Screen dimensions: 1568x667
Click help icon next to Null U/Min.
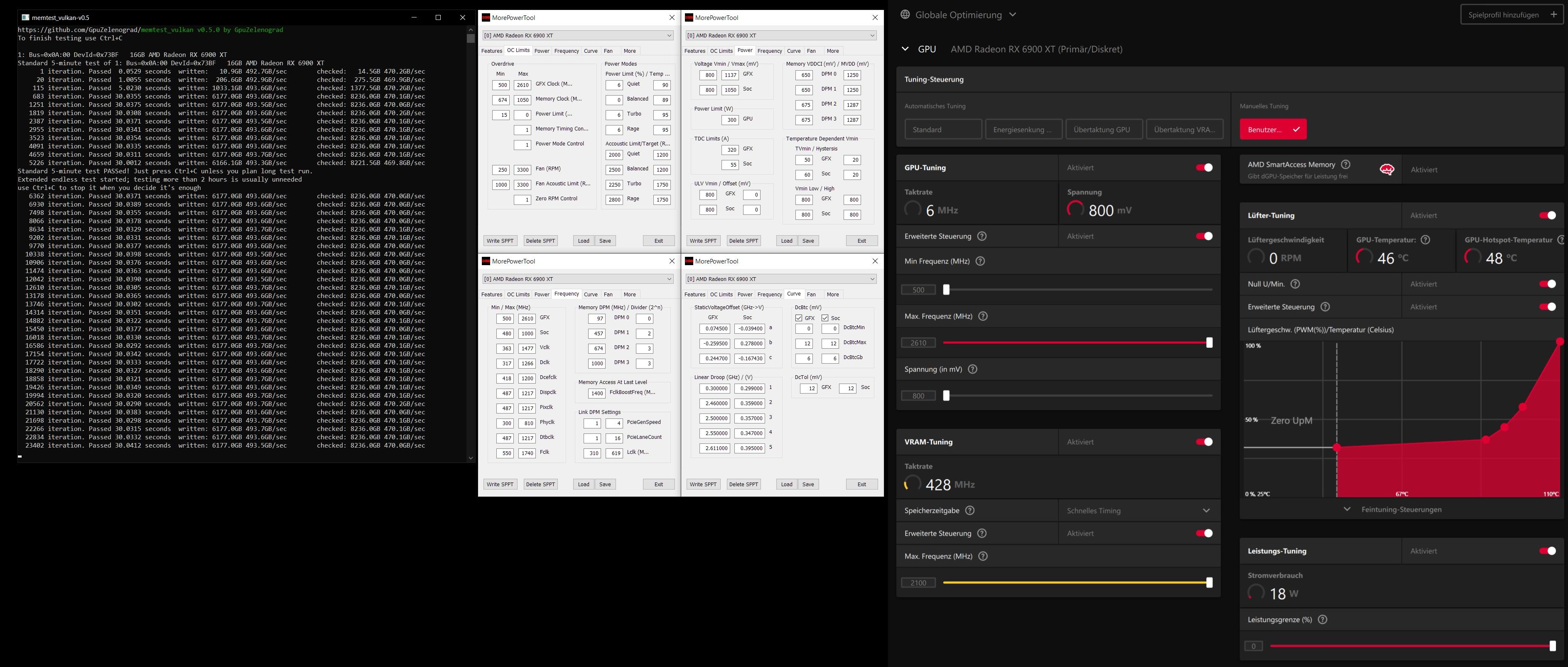tap(1295, 284)
